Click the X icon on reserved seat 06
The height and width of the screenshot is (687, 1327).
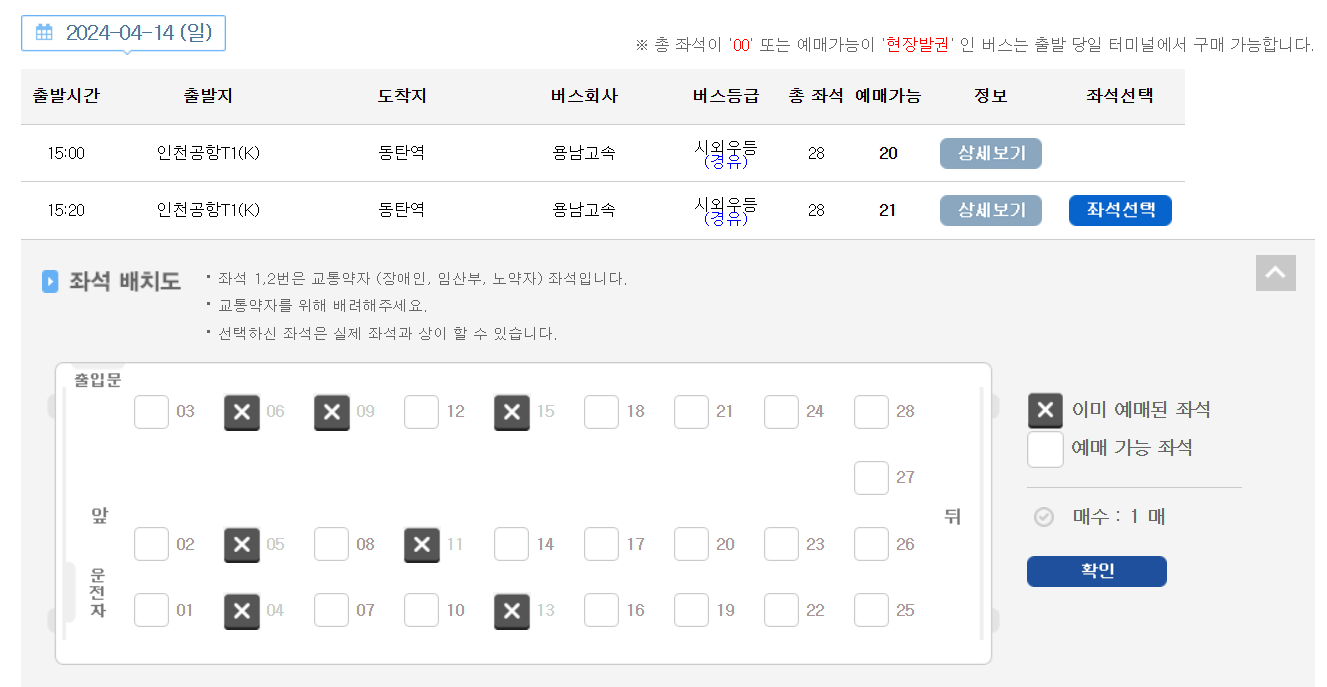pos(241,411)
